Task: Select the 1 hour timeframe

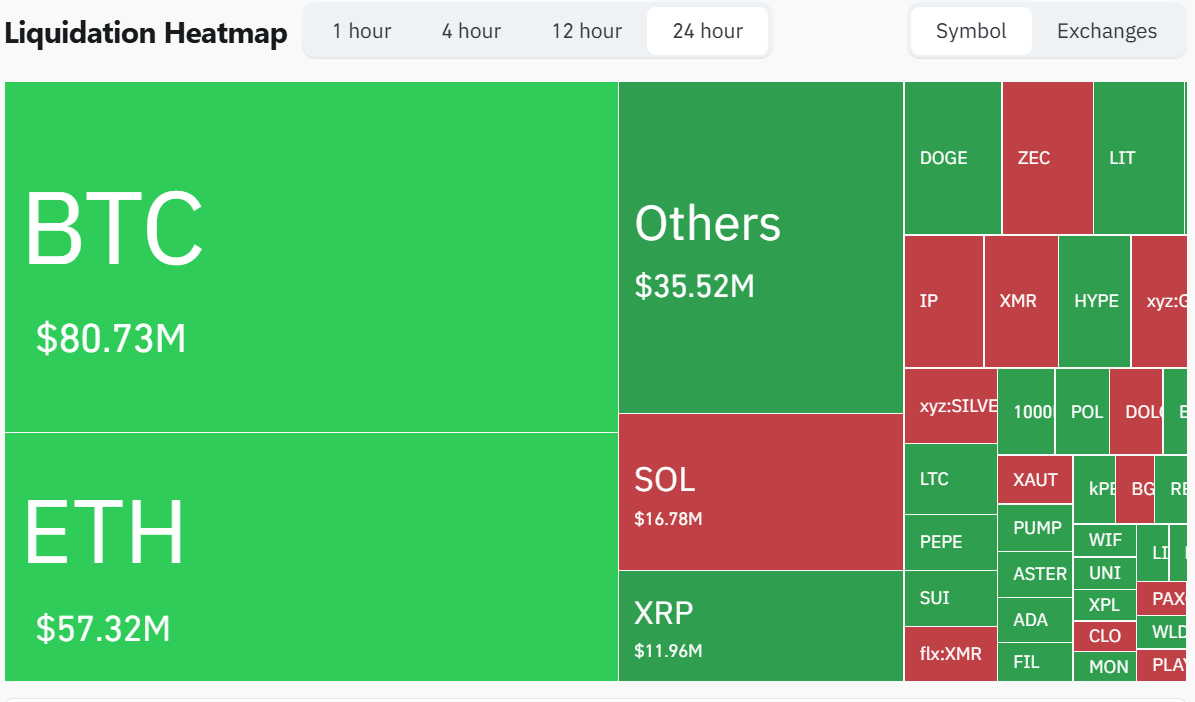Action: [x=362, y=31]
